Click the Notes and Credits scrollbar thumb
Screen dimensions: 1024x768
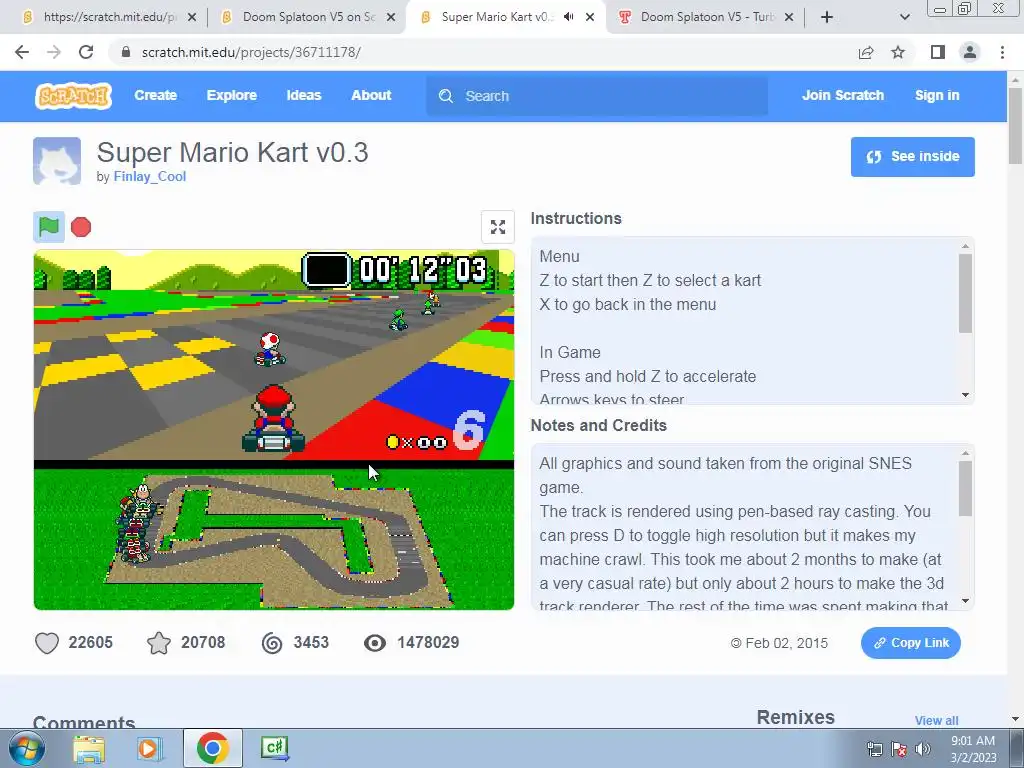965,488
